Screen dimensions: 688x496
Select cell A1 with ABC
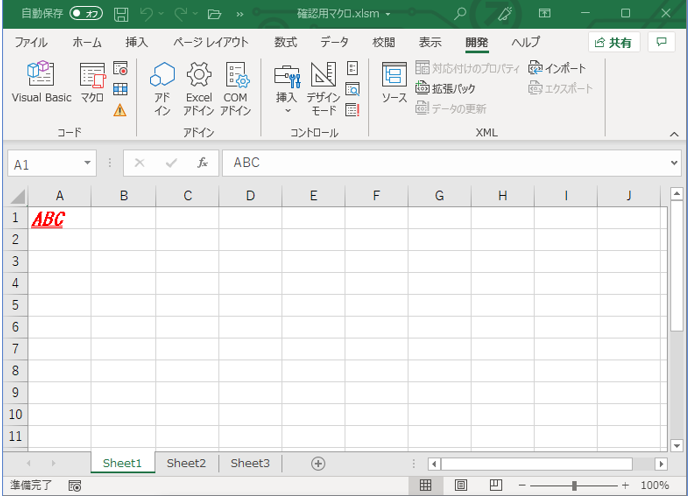(x=60, y=218)
